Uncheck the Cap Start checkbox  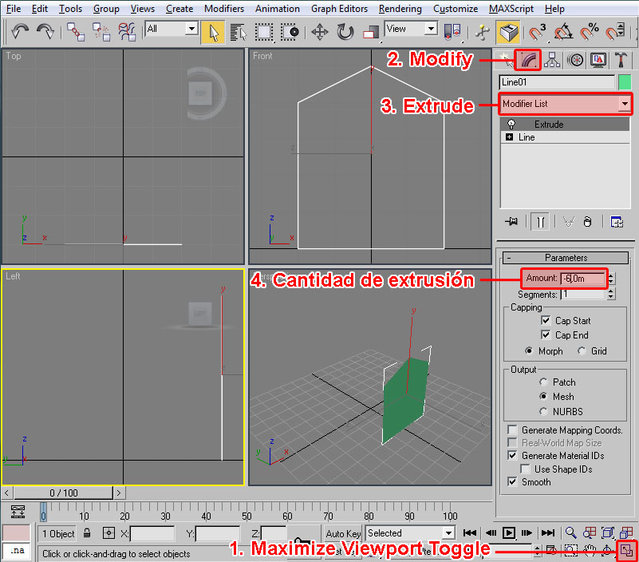546,321
